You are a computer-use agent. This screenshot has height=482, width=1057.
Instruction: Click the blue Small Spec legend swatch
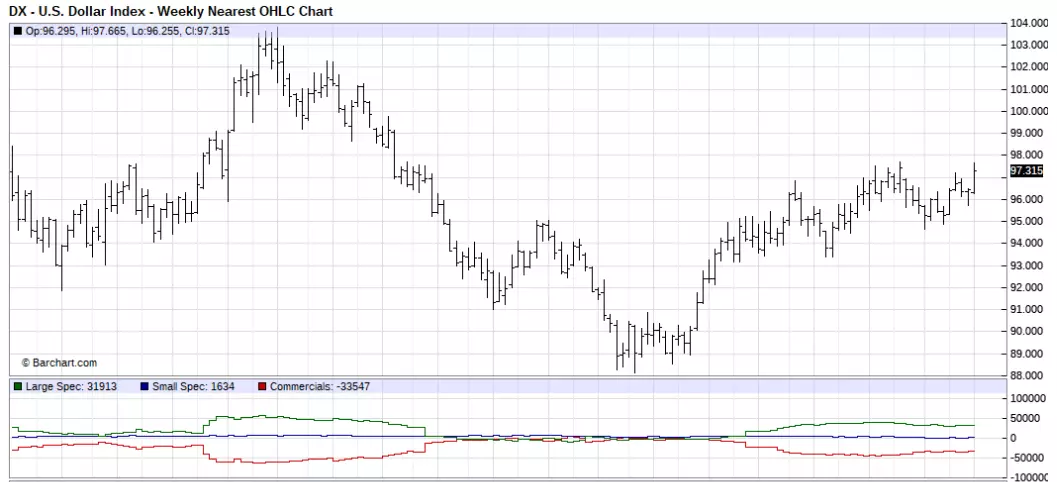point(144,387)
